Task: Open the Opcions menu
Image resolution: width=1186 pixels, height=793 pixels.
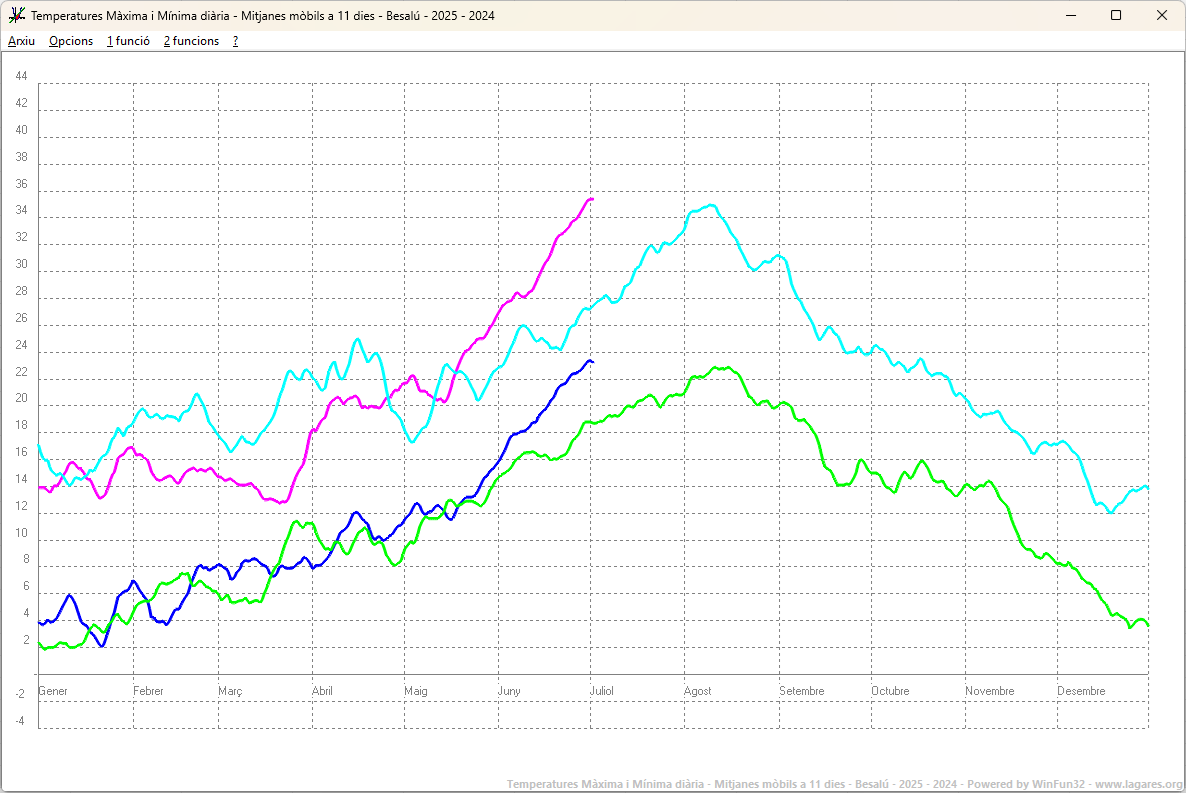Action: 71,41
